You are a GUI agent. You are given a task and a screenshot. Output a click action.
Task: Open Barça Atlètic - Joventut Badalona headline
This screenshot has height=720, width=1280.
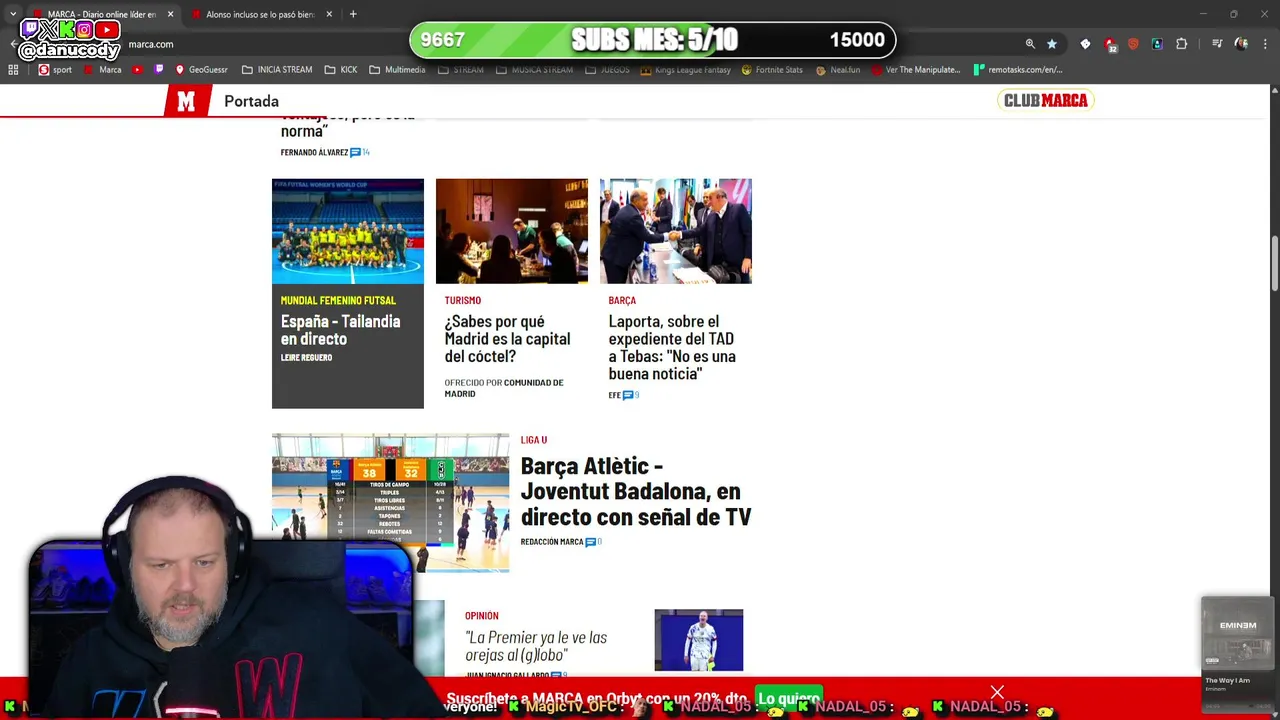(636, 491)
